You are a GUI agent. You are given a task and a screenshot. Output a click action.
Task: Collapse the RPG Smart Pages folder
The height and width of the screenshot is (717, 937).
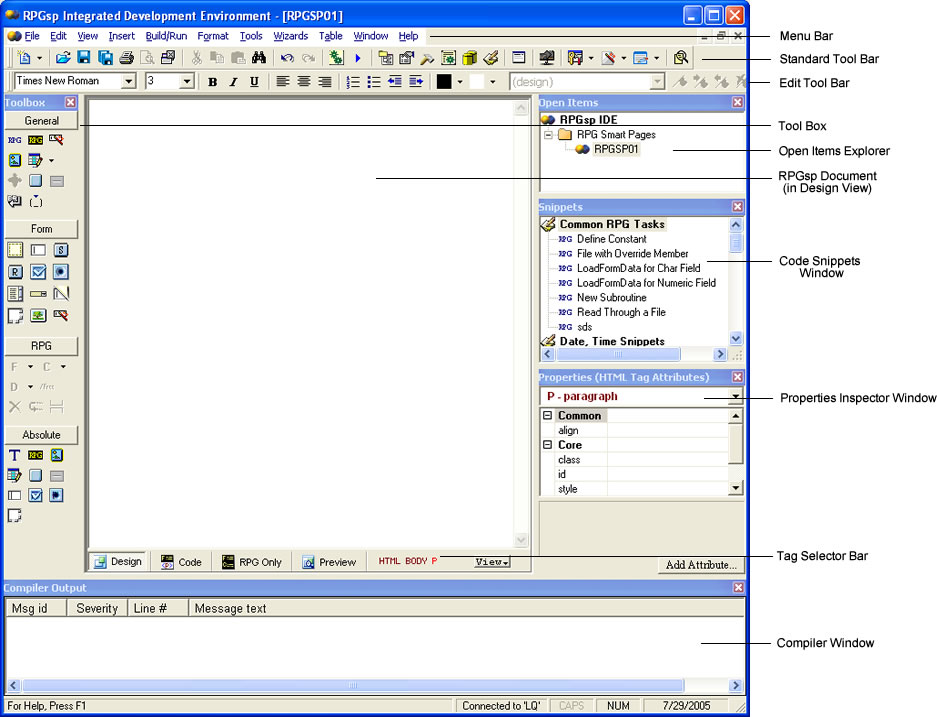[x=548, y=134]
